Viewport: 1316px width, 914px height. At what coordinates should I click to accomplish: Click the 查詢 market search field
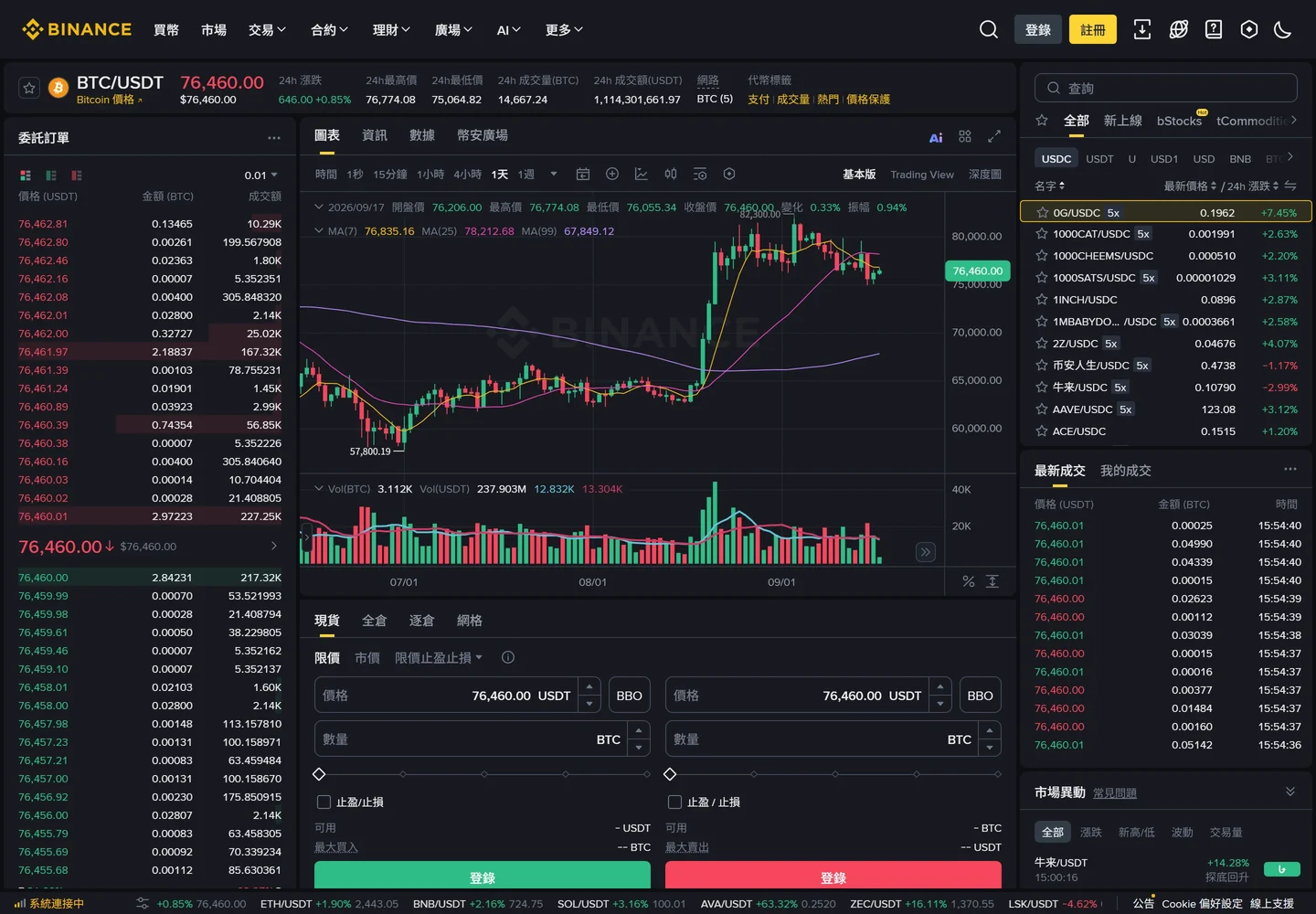(1166, 88)
